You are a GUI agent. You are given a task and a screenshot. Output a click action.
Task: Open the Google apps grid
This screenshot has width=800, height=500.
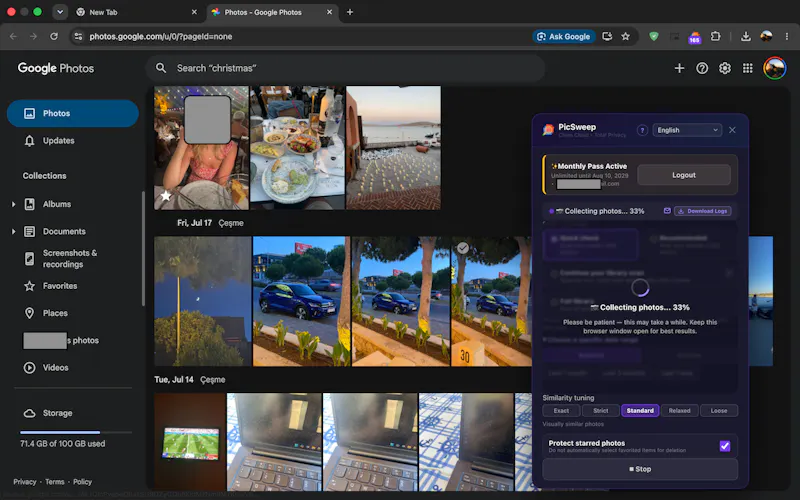click(x=747, y=68)
